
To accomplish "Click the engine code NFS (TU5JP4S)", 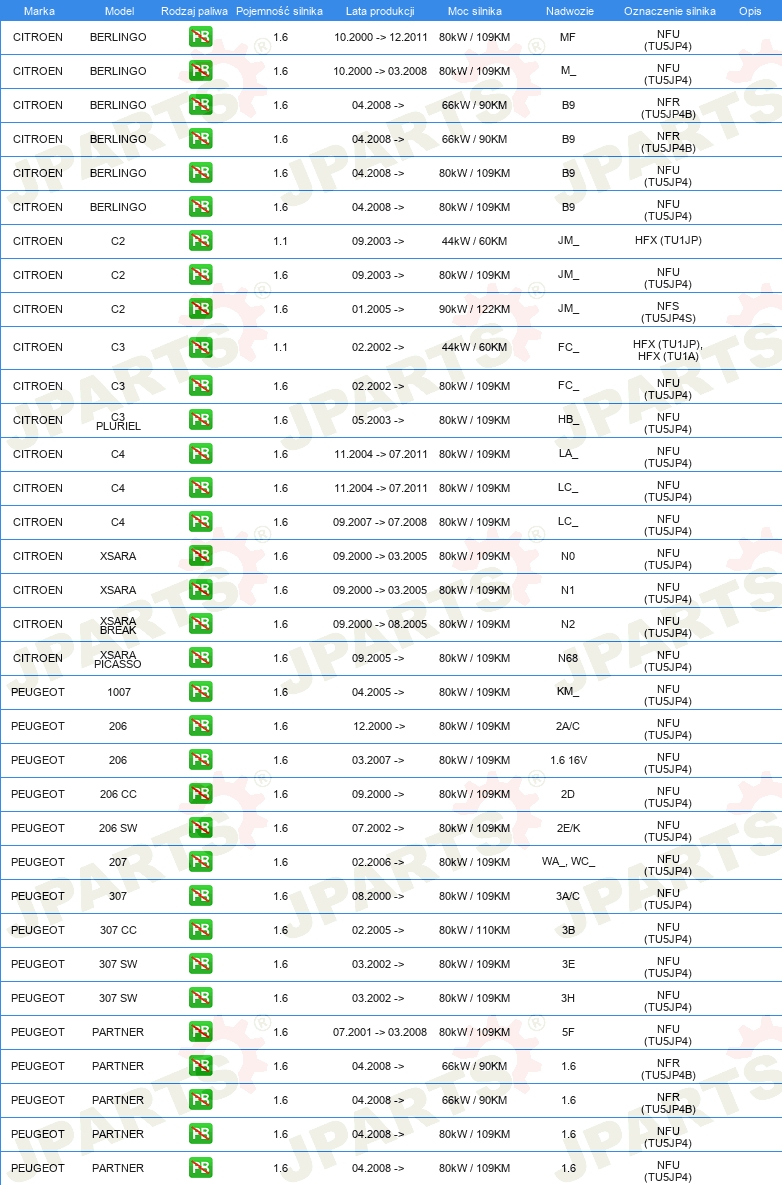I will (x=668, y=312).
